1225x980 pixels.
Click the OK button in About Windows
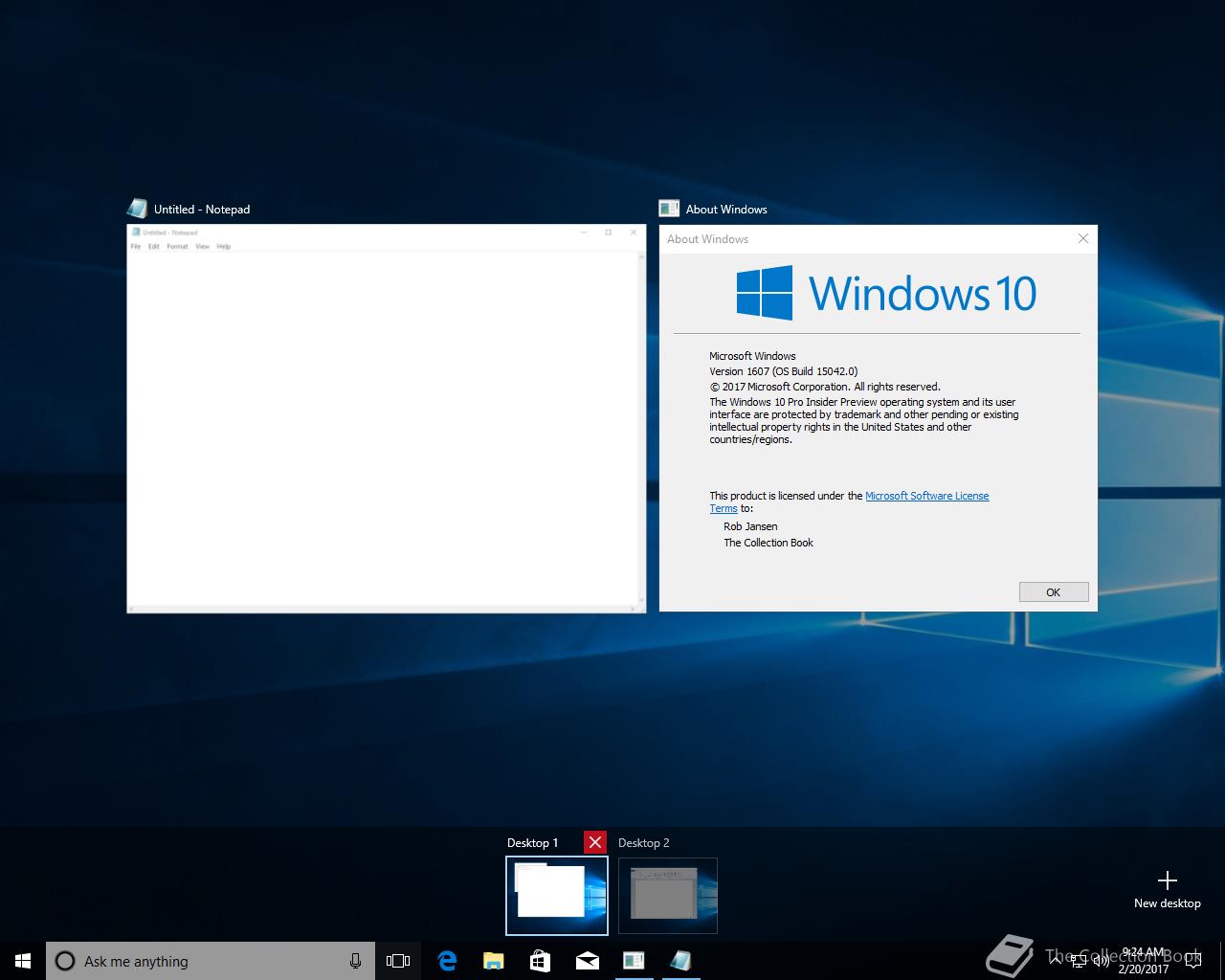coord(1054,592)
